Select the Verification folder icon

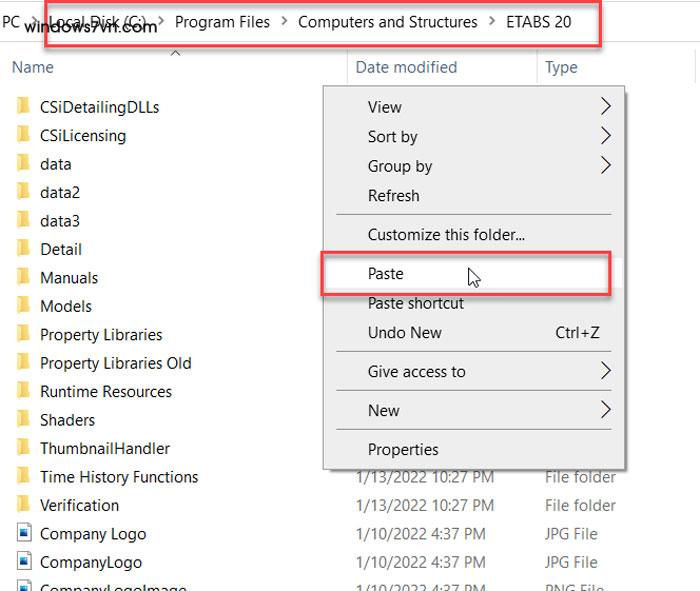tap(24, 505)
